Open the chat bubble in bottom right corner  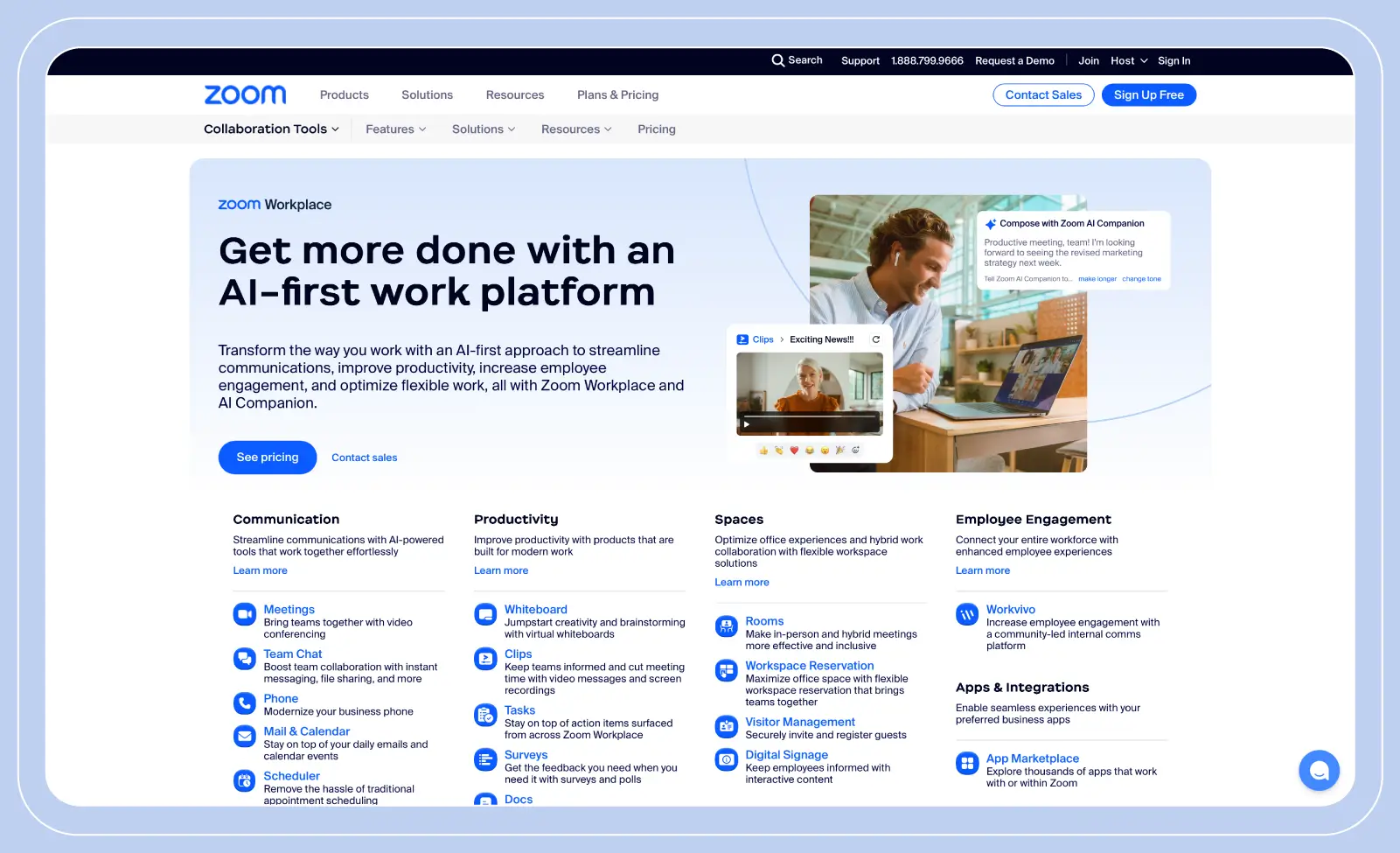1319,770
